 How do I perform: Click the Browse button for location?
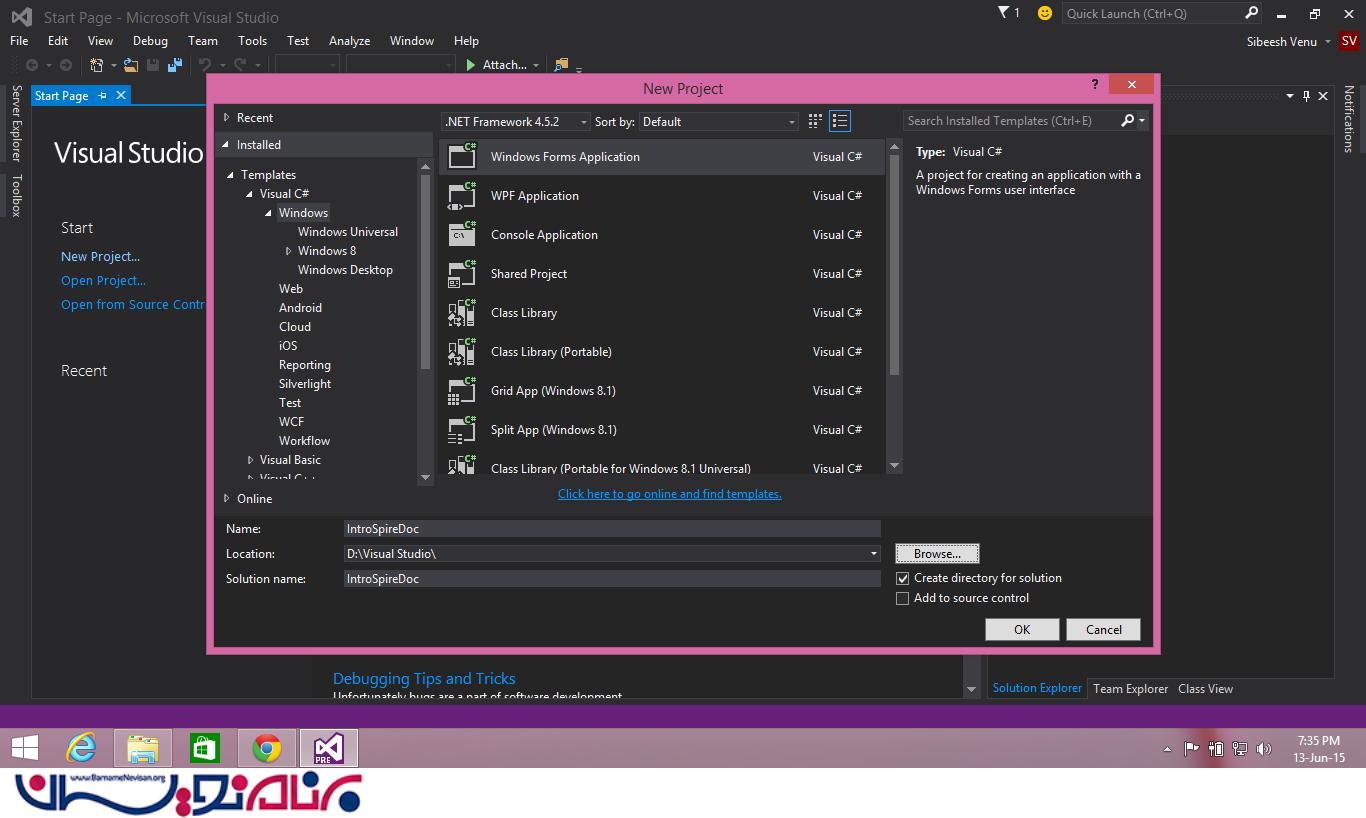click(x=937, y=553)
